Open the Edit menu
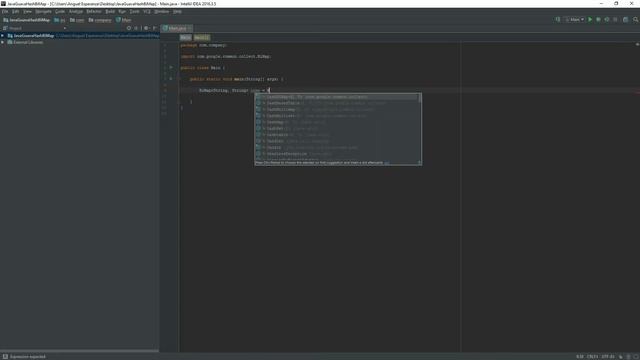Viewport: 640px width, 360px height. [16, 11]
